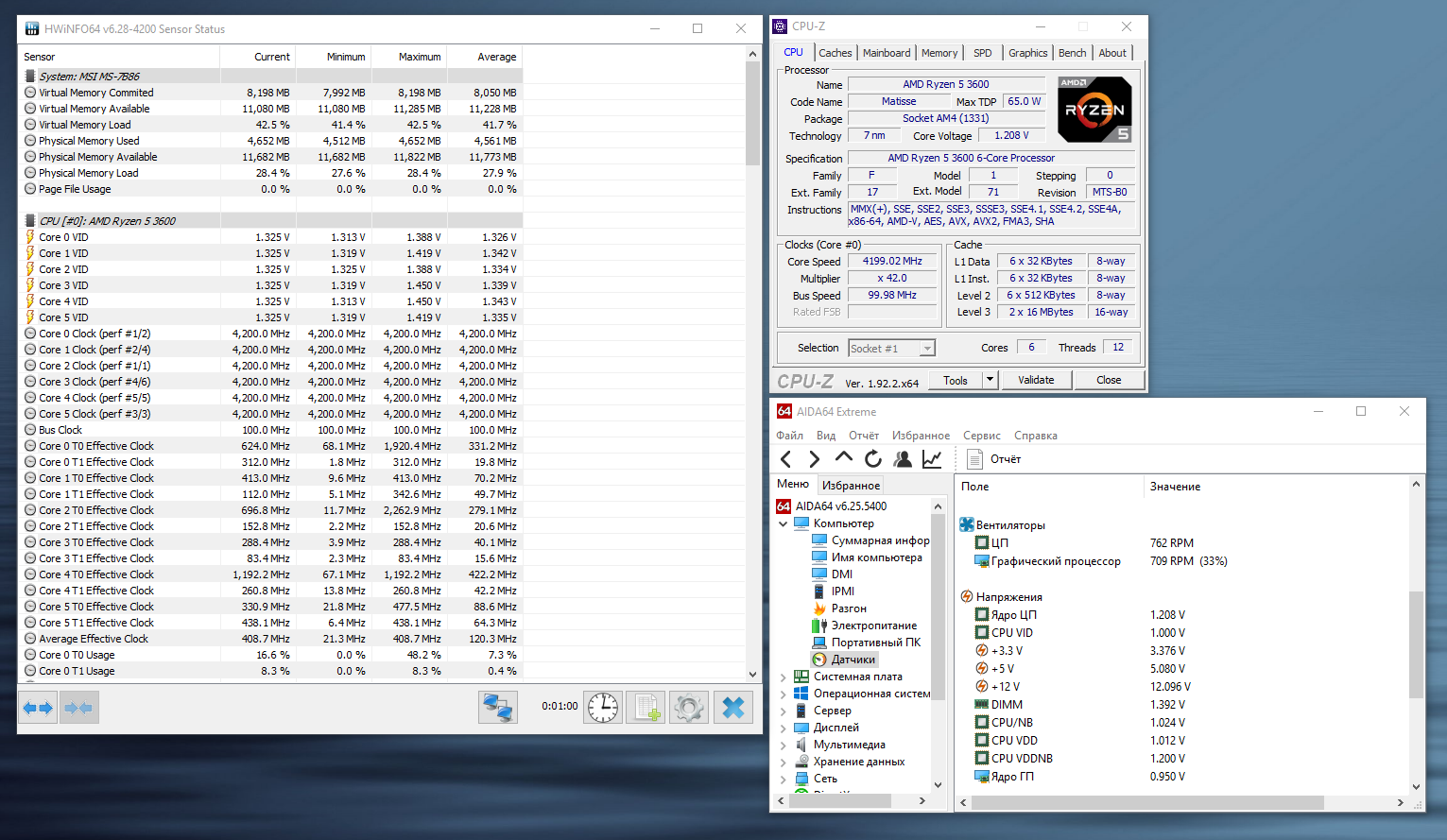Viewport: 1447px width, 840px height.
Task: Click the blue X icon in HWiNFO toolbar
Action: tap(733, 708)
